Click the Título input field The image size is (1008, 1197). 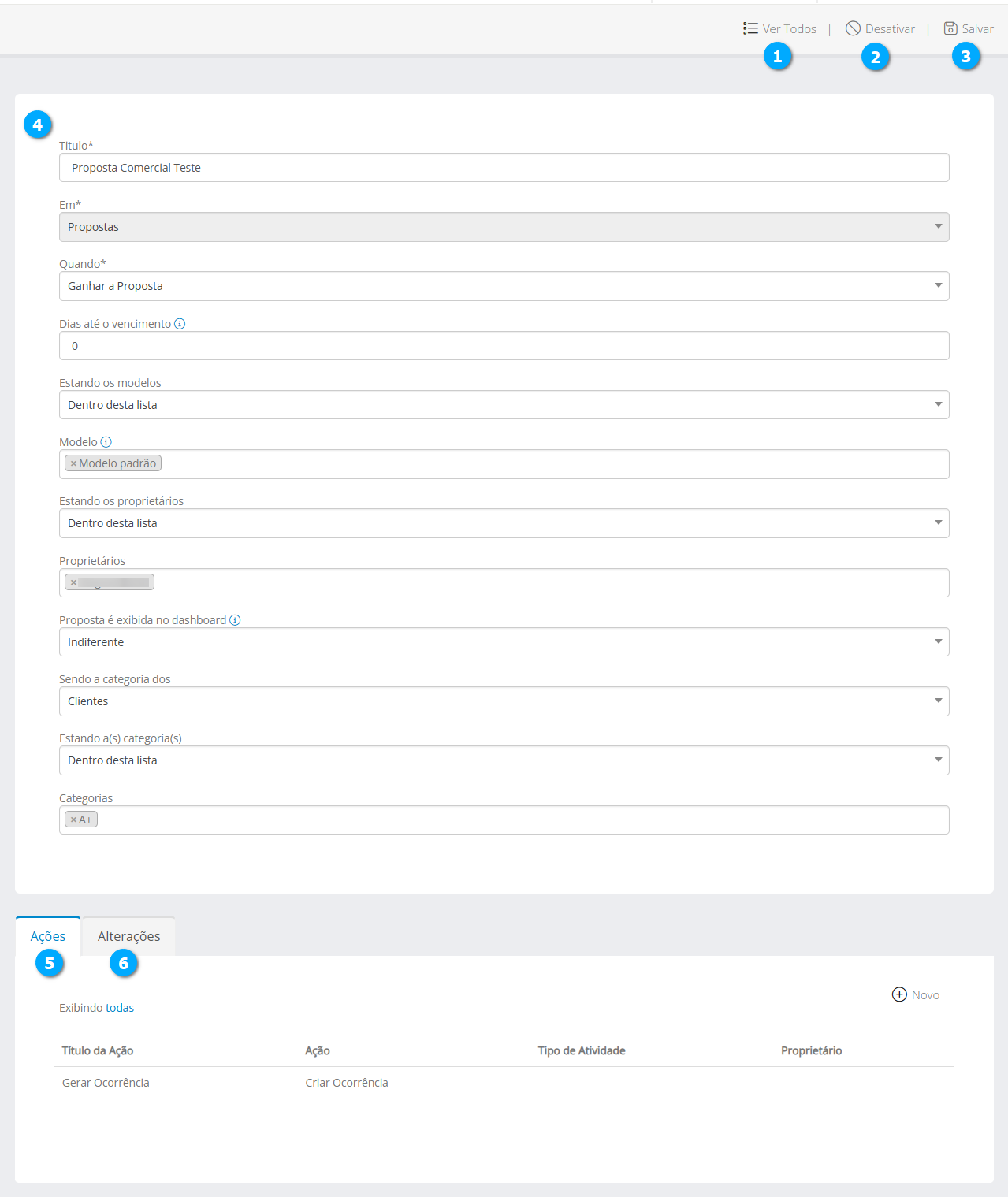click(x=504, y=168)
